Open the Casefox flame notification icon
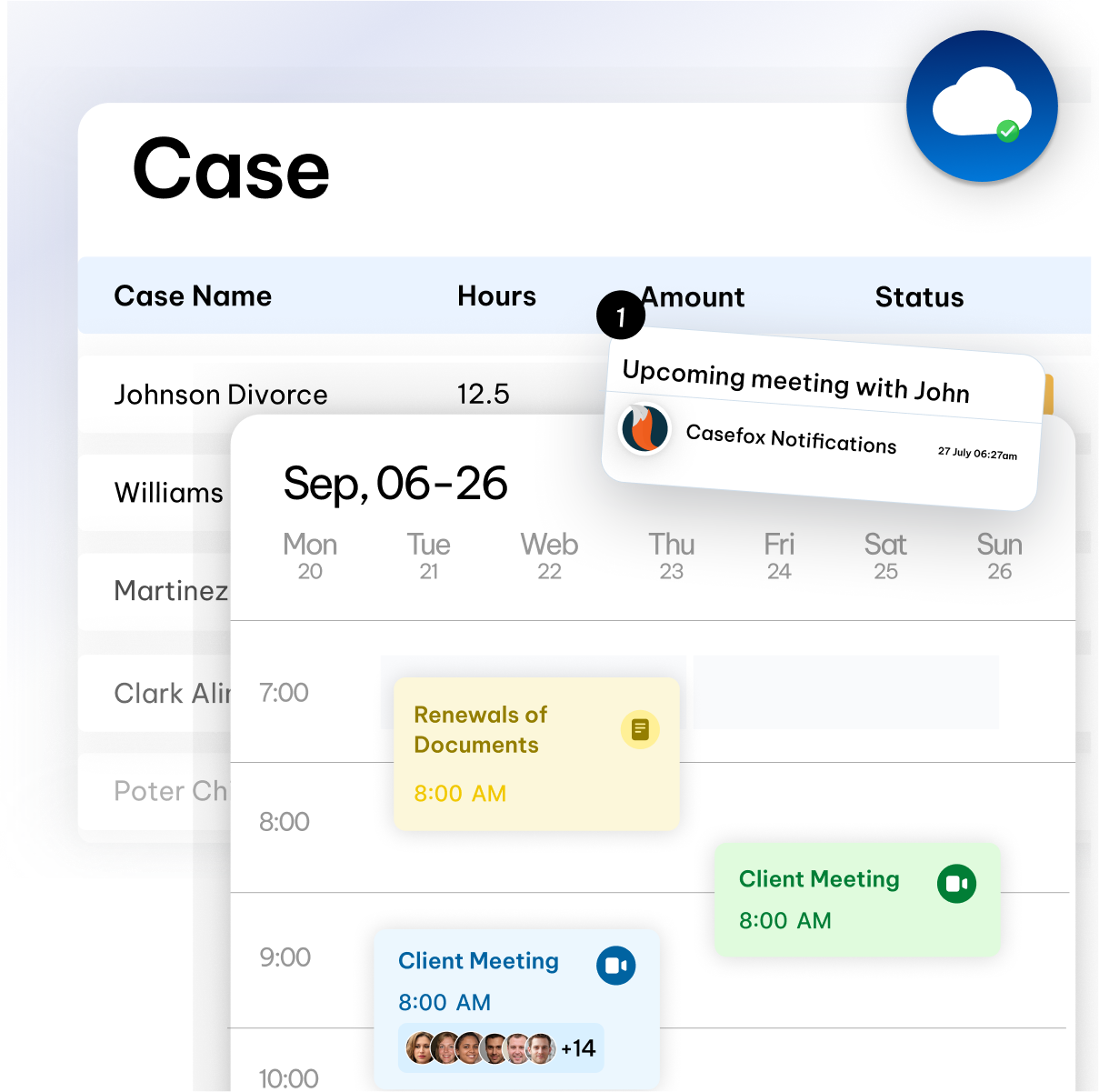Screen dimensions: 1099x1092 [644, 429]
